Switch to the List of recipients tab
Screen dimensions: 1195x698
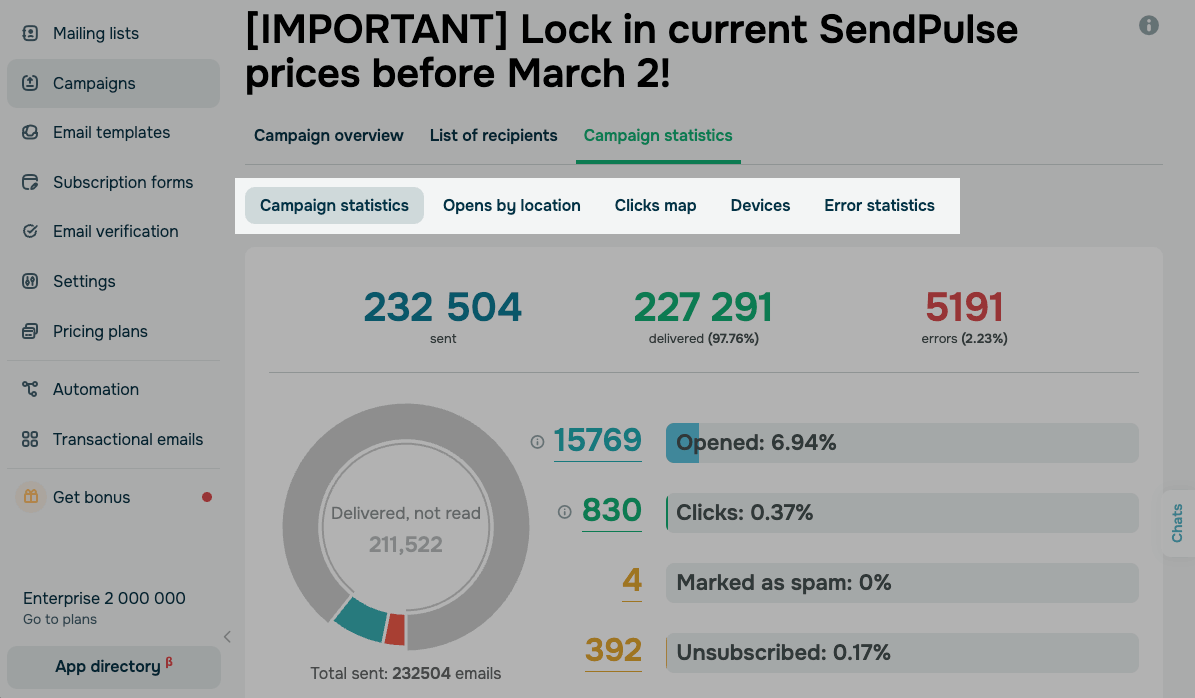[493, 135]
